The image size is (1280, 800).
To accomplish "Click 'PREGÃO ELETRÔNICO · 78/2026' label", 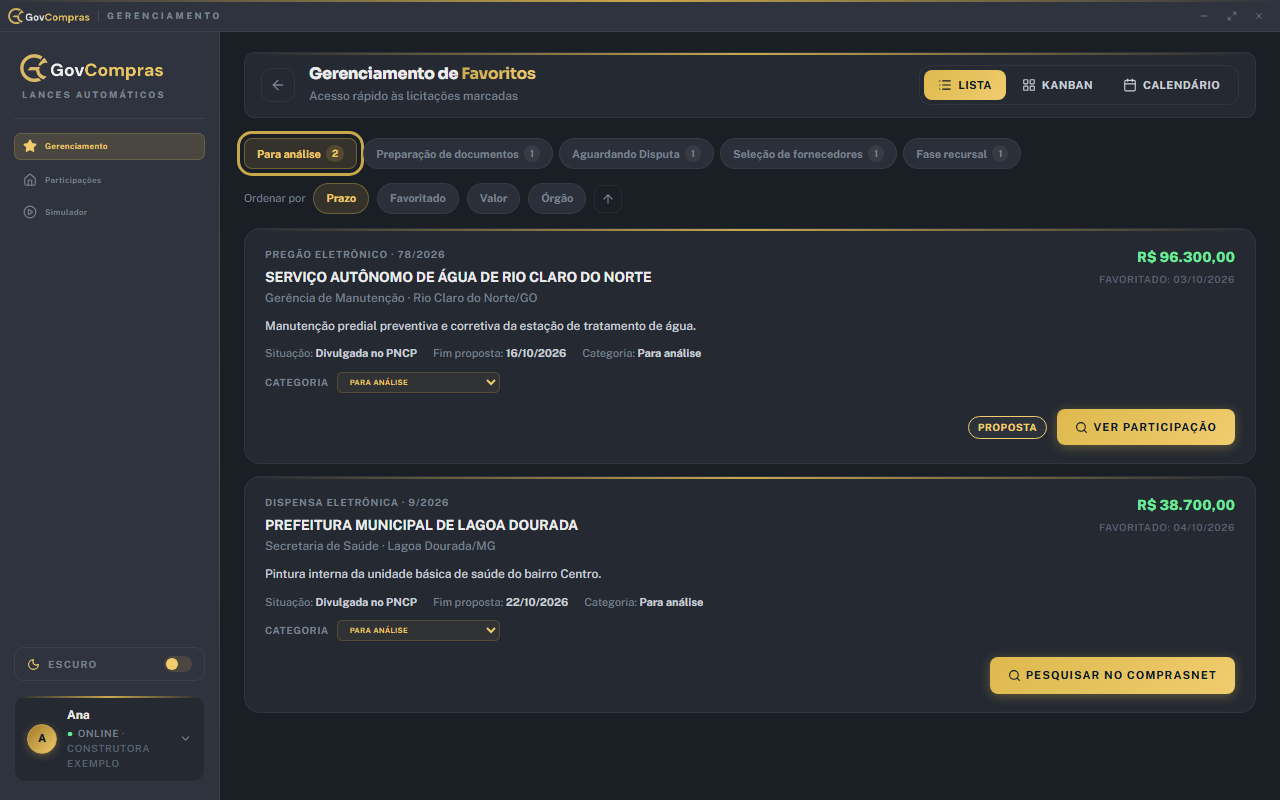I will tap(355, 254).
